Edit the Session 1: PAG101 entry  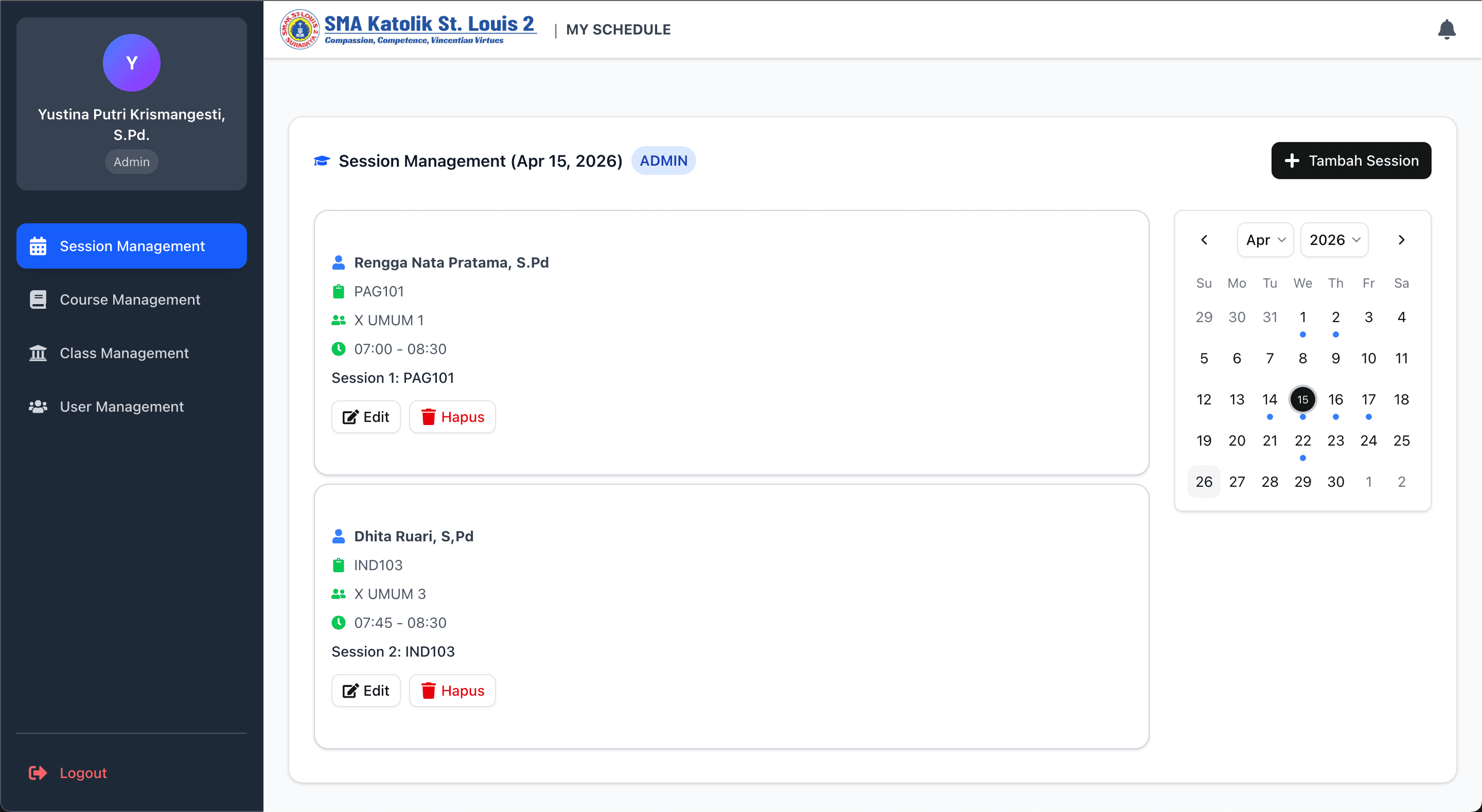point(366,417)
